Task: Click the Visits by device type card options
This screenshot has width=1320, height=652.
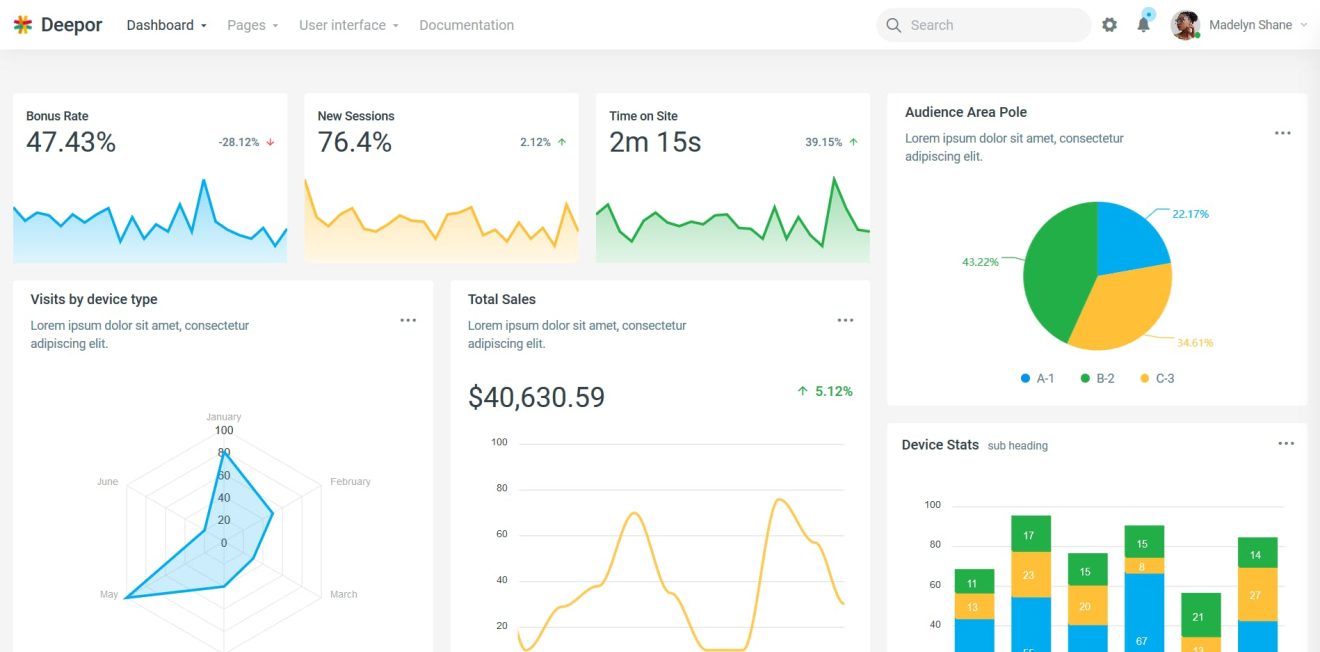Action: [408, 319]
